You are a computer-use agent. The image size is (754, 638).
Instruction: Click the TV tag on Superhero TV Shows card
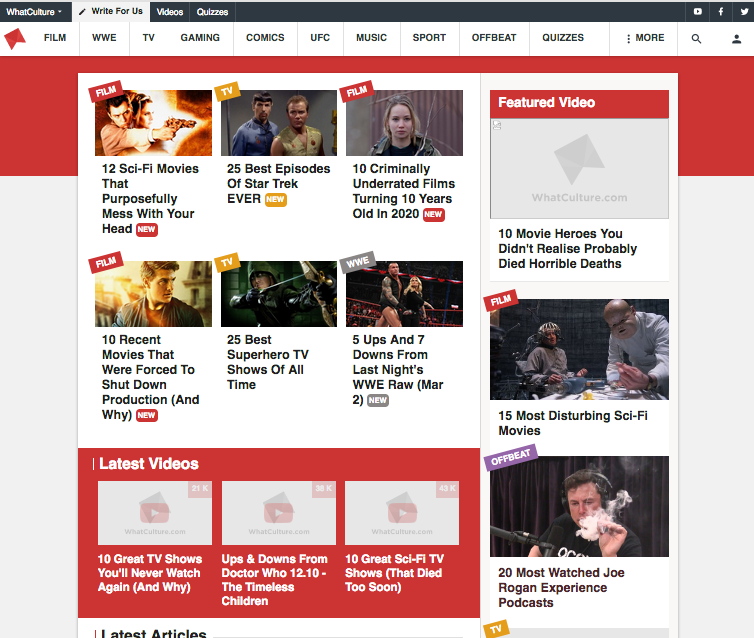pos(227,262)
